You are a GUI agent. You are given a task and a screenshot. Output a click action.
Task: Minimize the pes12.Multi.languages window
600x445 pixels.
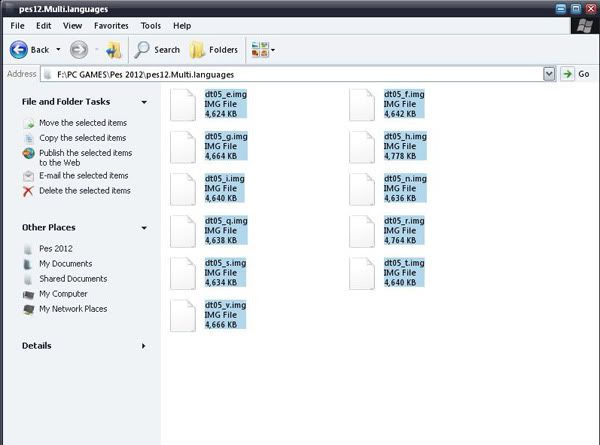[561, 8]
